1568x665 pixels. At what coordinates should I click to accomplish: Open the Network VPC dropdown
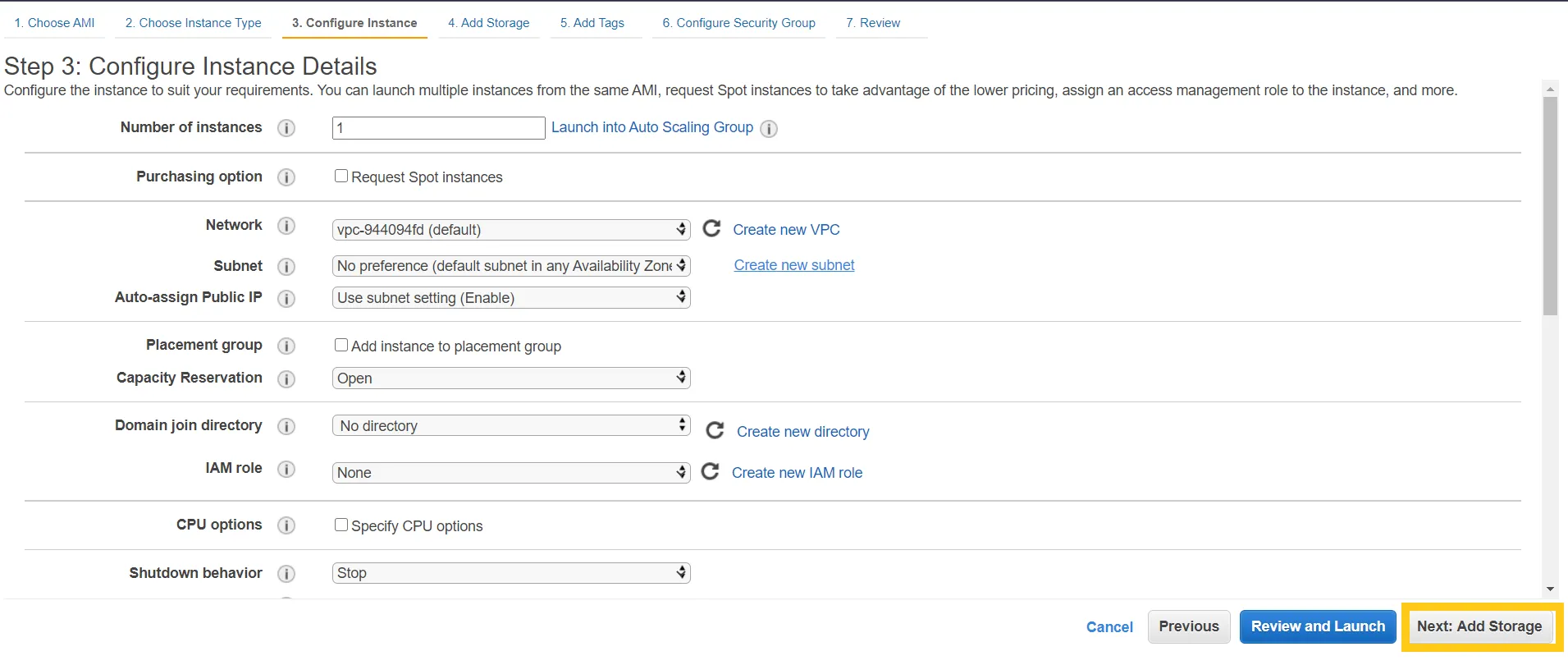pos(511,230)
